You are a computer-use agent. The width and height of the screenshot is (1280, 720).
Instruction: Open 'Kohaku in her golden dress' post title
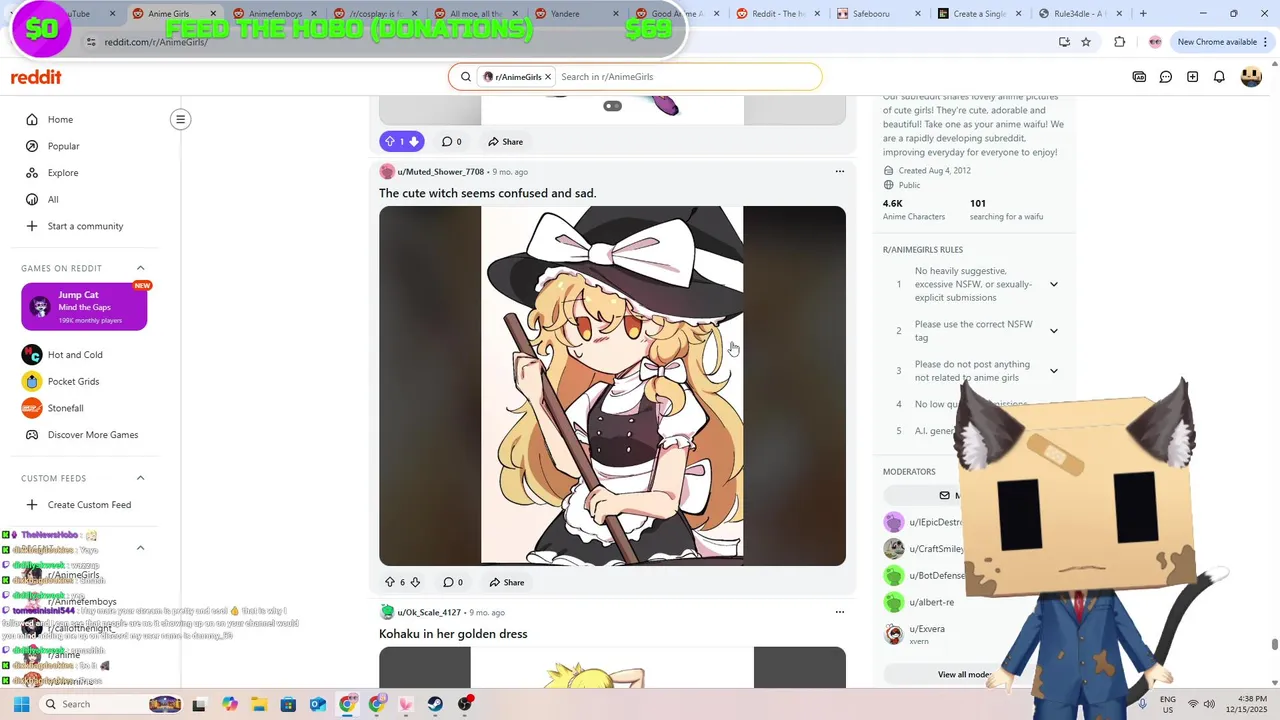tap(453, 634)
